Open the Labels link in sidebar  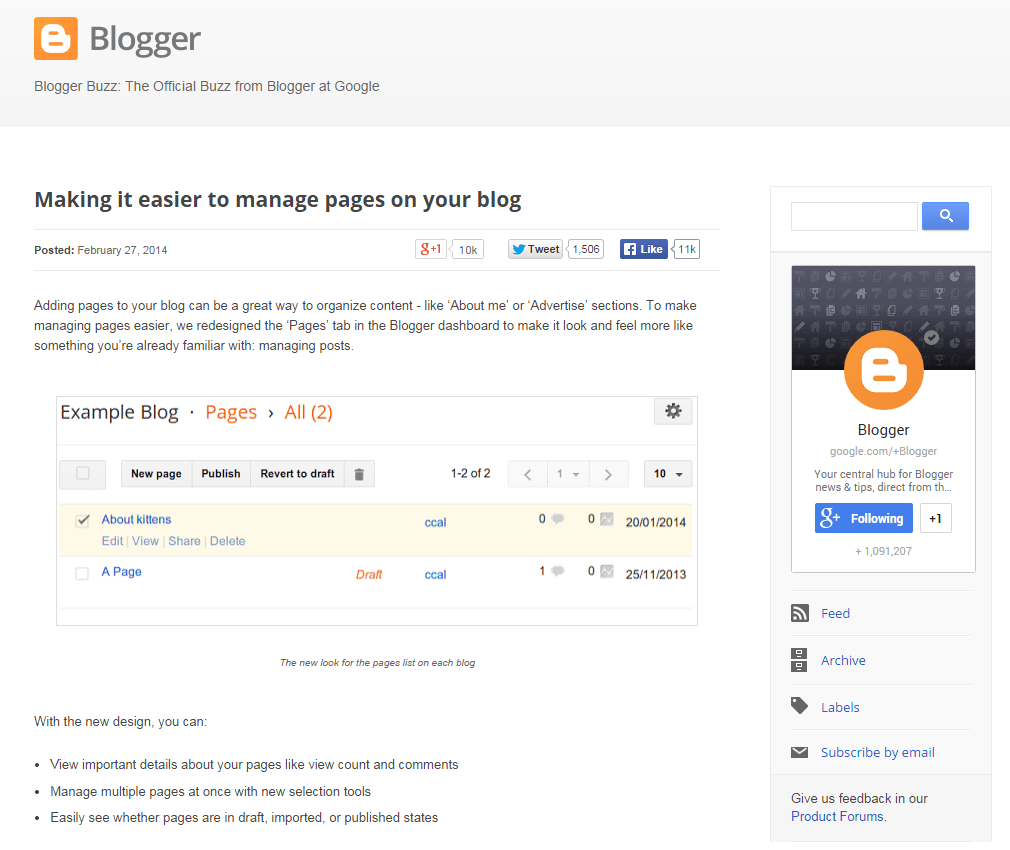pos(840,708)
